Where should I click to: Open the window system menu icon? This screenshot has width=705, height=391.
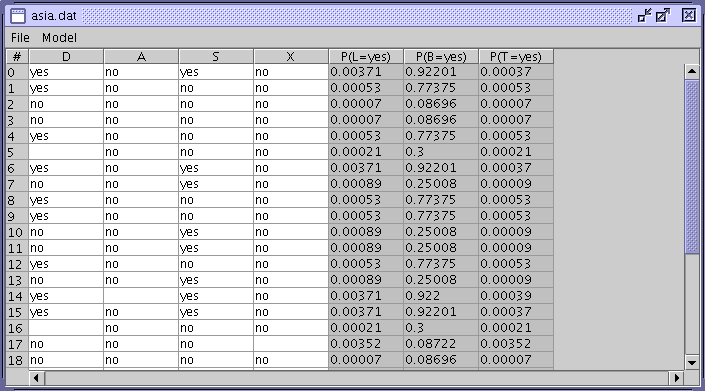[18, 16]
